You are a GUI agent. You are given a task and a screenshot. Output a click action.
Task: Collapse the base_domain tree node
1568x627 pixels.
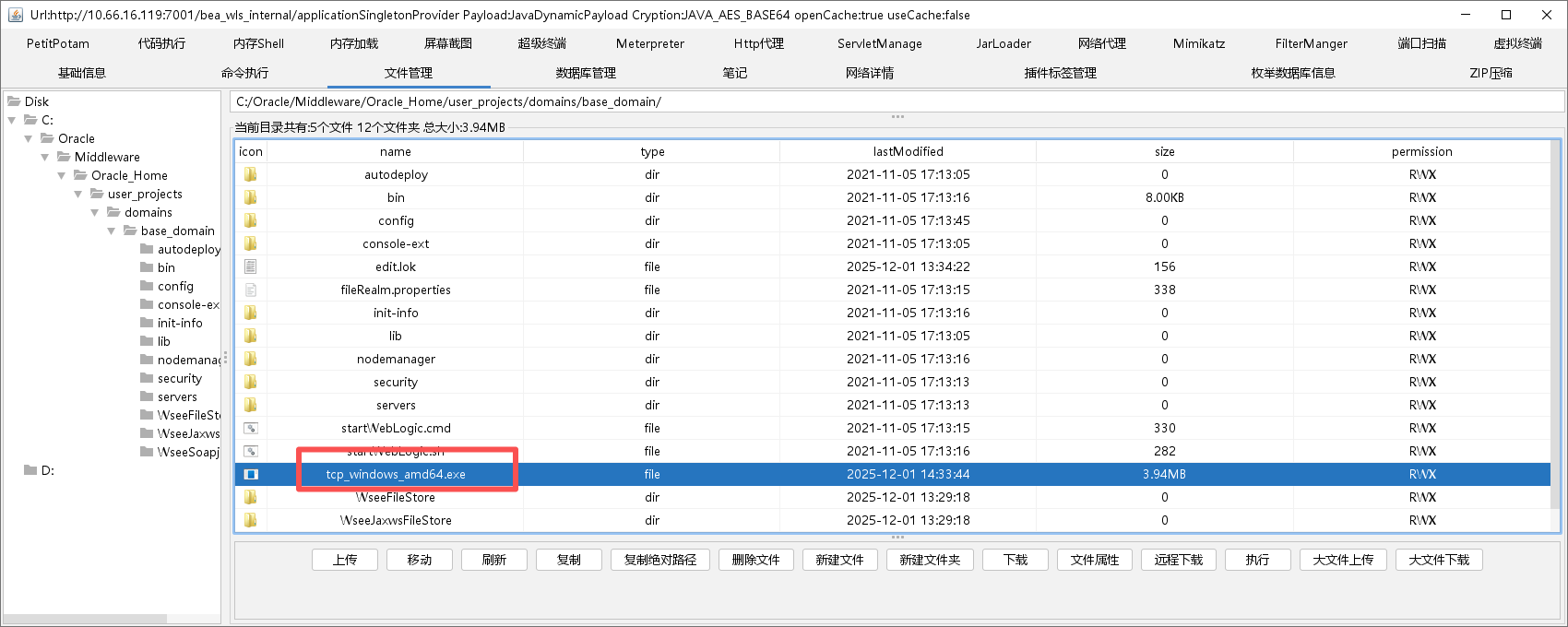click(112, 231)
